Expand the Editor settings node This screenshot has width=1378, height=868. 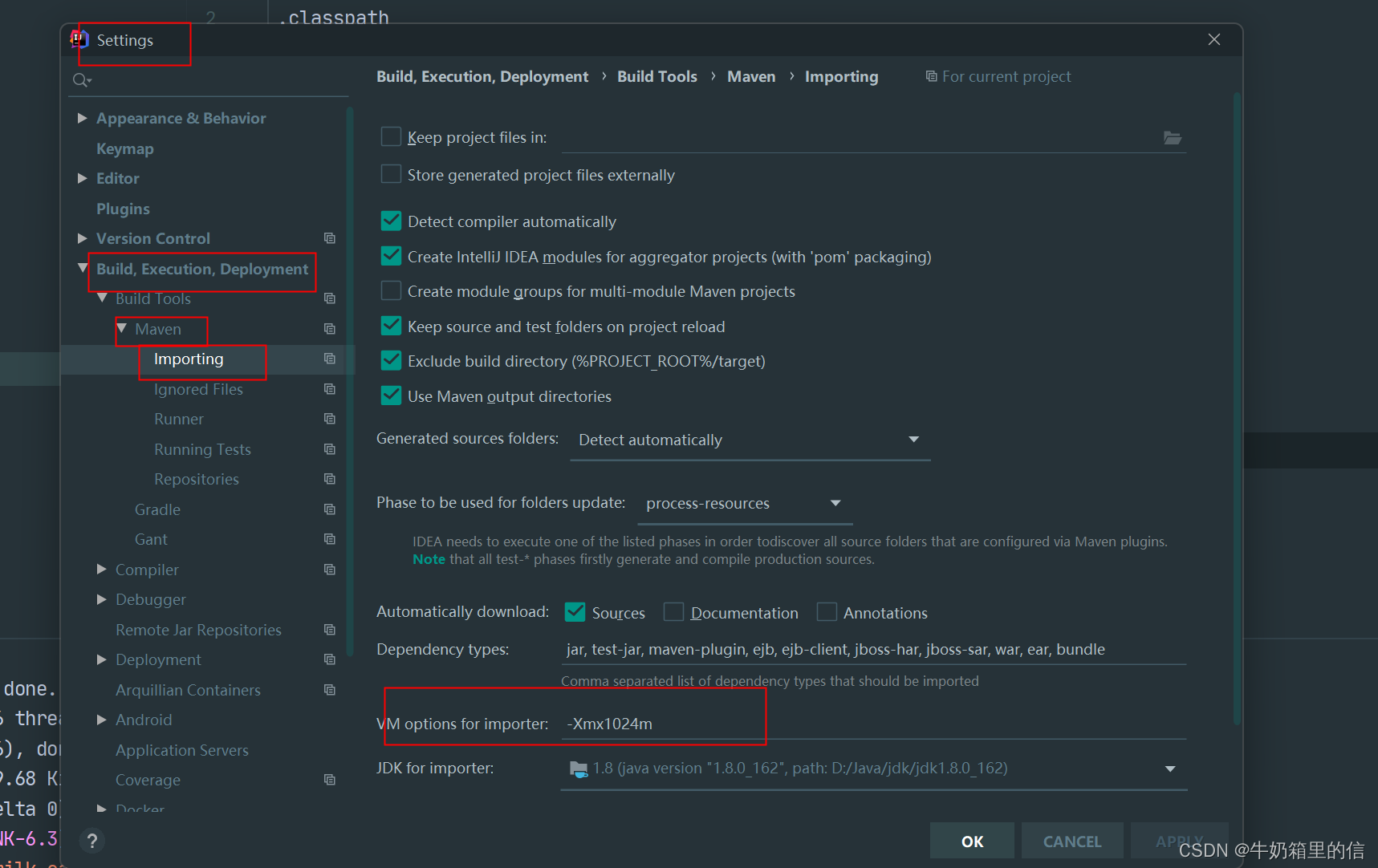click(x=82, y=178)
